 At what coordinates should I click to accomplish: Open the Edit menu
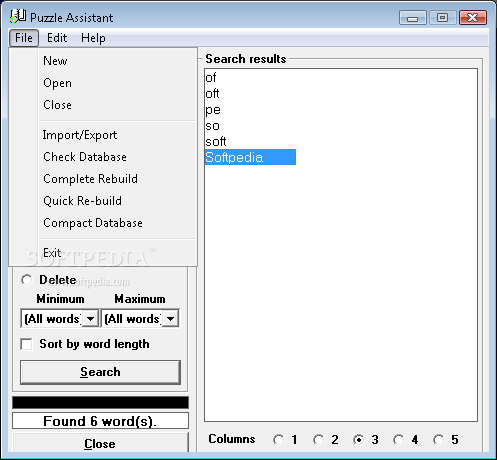point(57,38)
